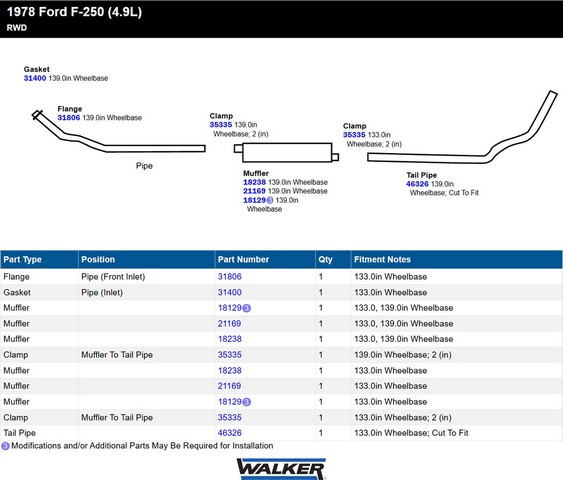Screen dimensions: 563x480
Task: Open part number 31400 in the Gasket row
Action: (229, 293)
